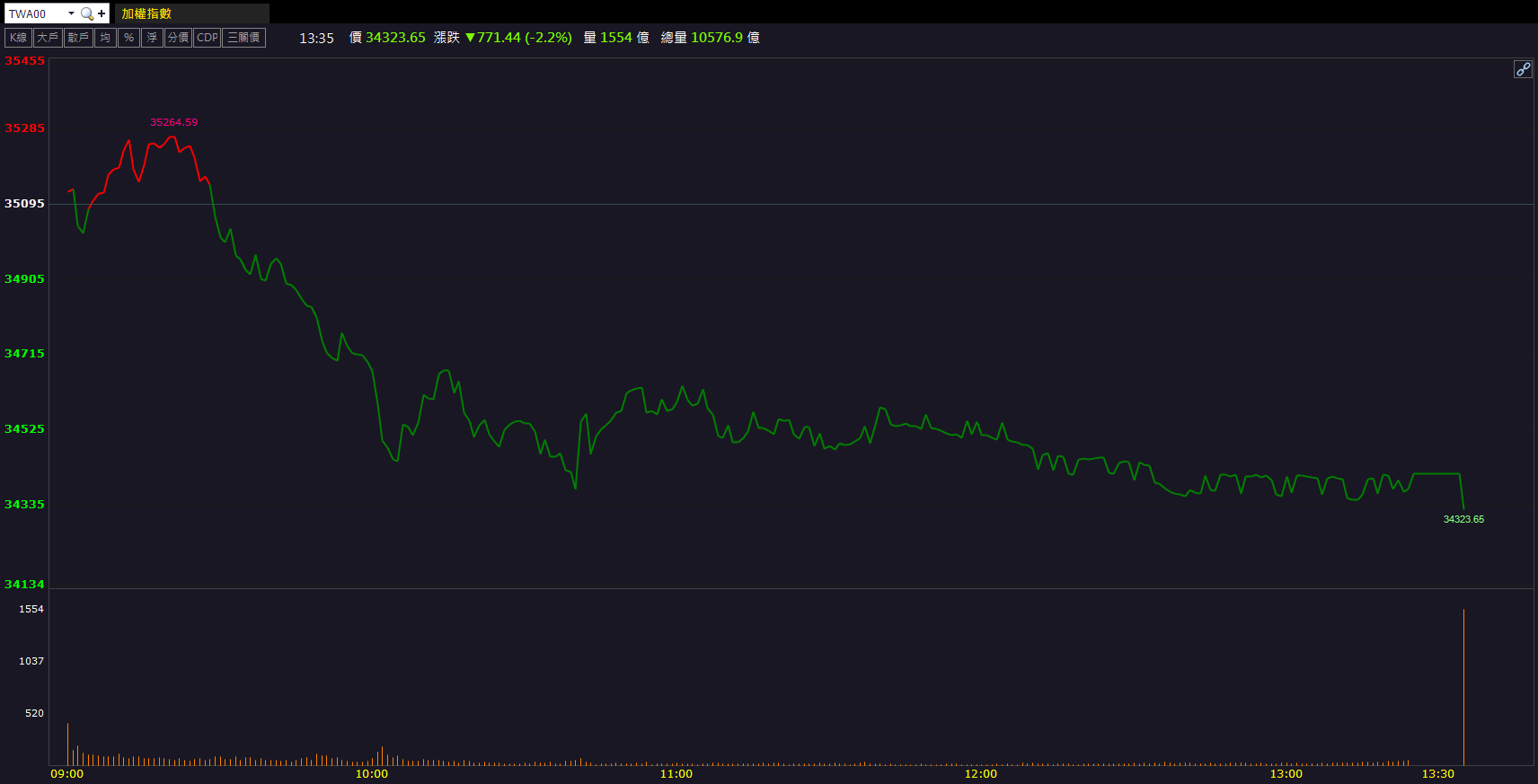
Task: Click the 11:00 time axis label
Action: (676, 774)
